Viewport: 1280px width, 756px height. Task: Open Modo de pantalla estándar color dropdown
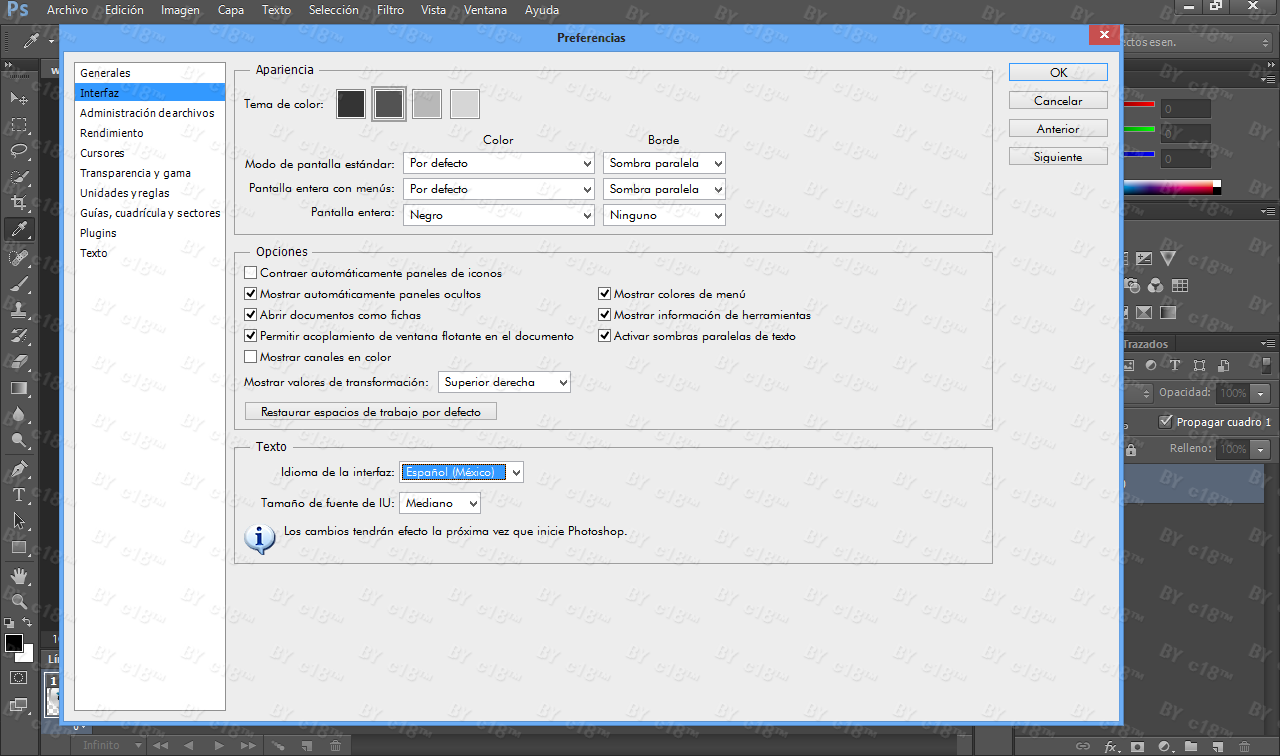[x=499, y=163]
